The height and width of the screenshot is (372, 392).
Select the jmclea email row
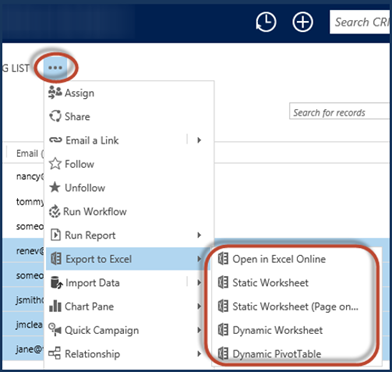tap(23, 324)
